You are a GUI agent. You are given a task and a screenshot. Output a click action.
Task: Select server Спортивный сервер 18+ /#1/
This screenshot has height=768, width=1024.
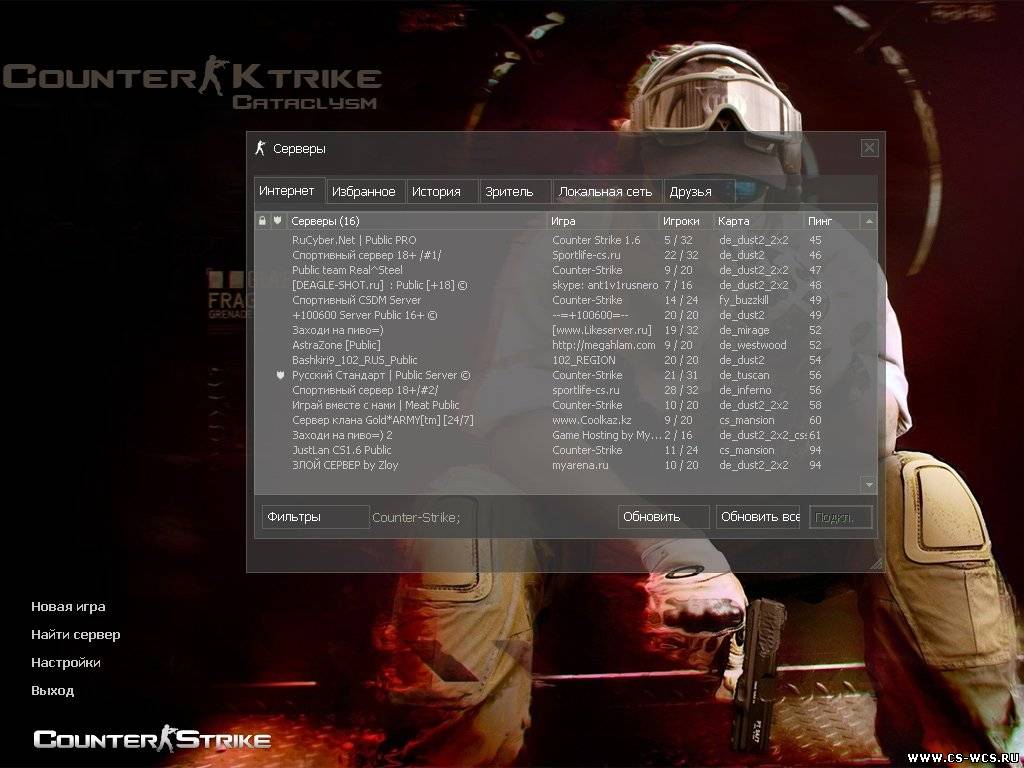click(x=558, y=255)
